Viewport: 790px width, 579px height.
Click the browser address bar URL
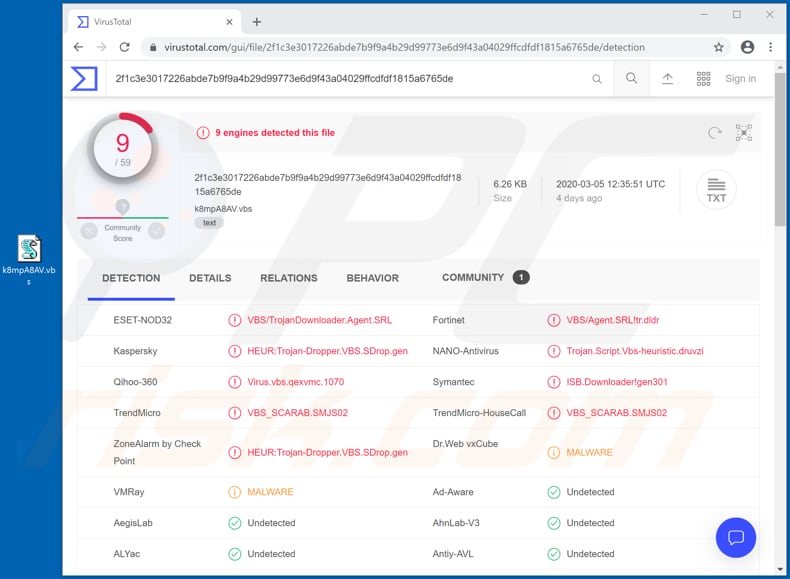pyautogui.click(x=405, y=47)
